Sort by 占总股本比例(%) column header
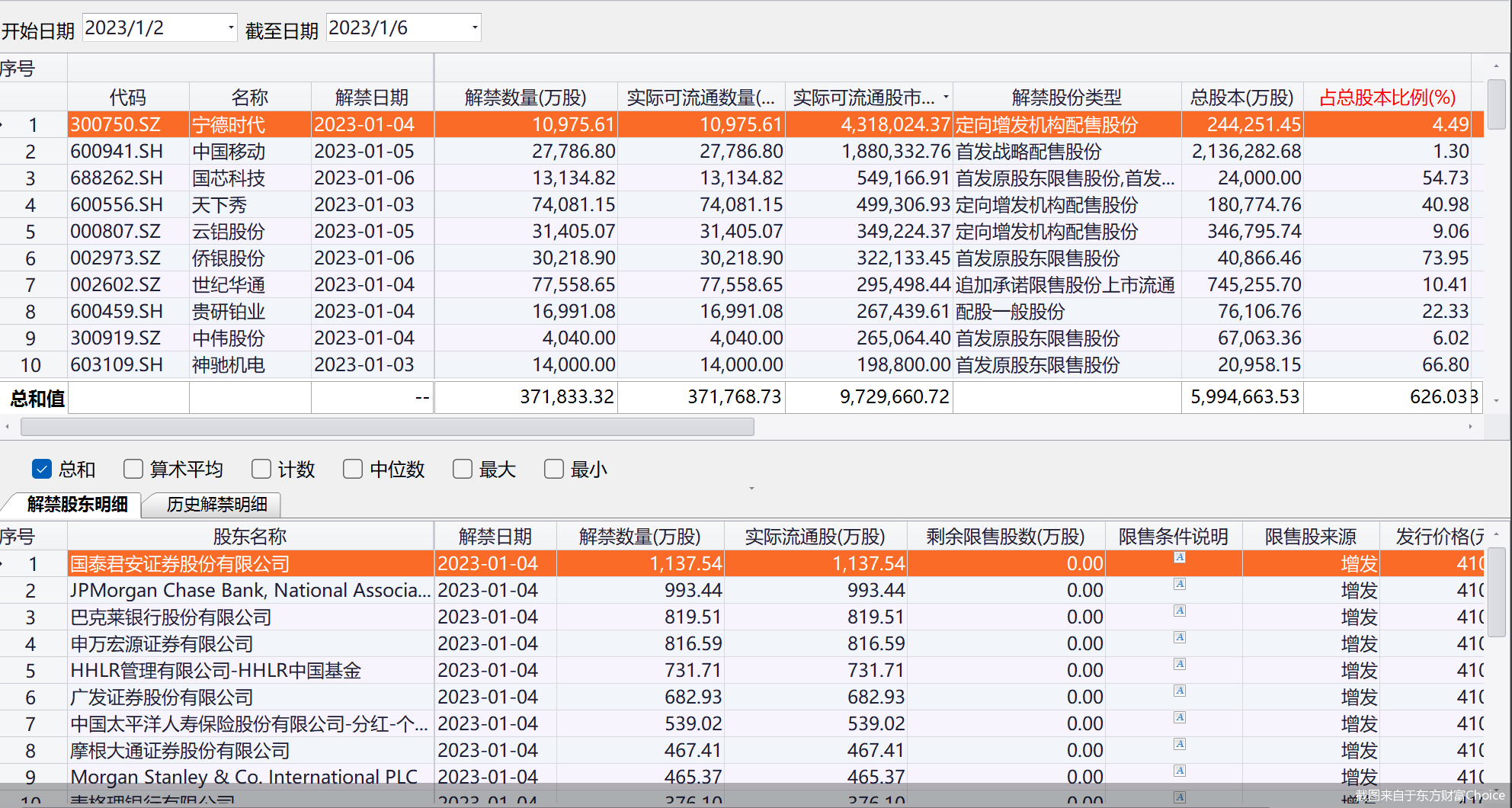Image resolution: width=1512 pixels, height=808 pixels. pos(1387,98)
